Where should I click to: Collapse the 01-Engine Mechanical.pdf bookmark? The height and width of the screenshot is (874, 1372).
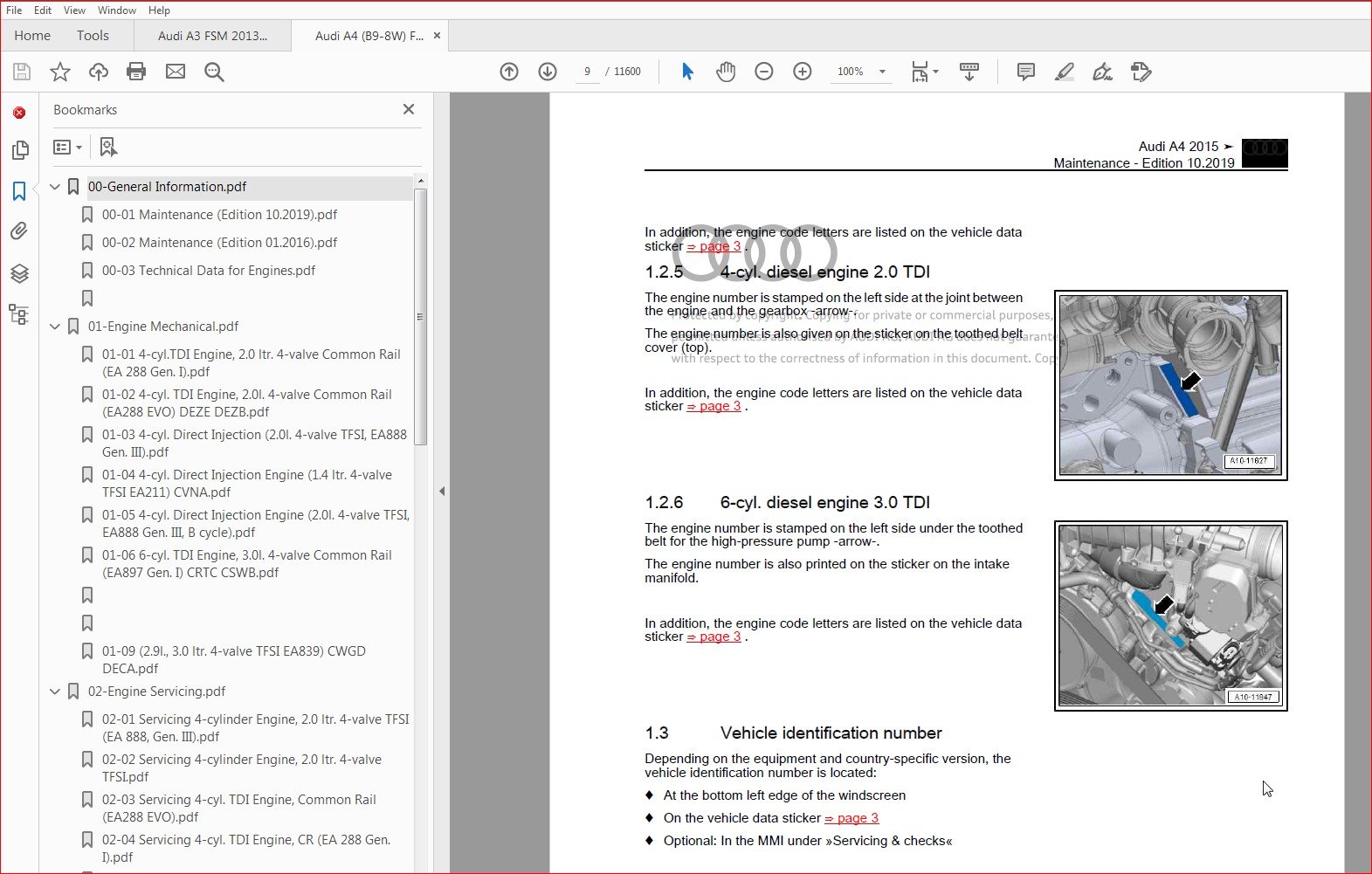click(55, 327)
